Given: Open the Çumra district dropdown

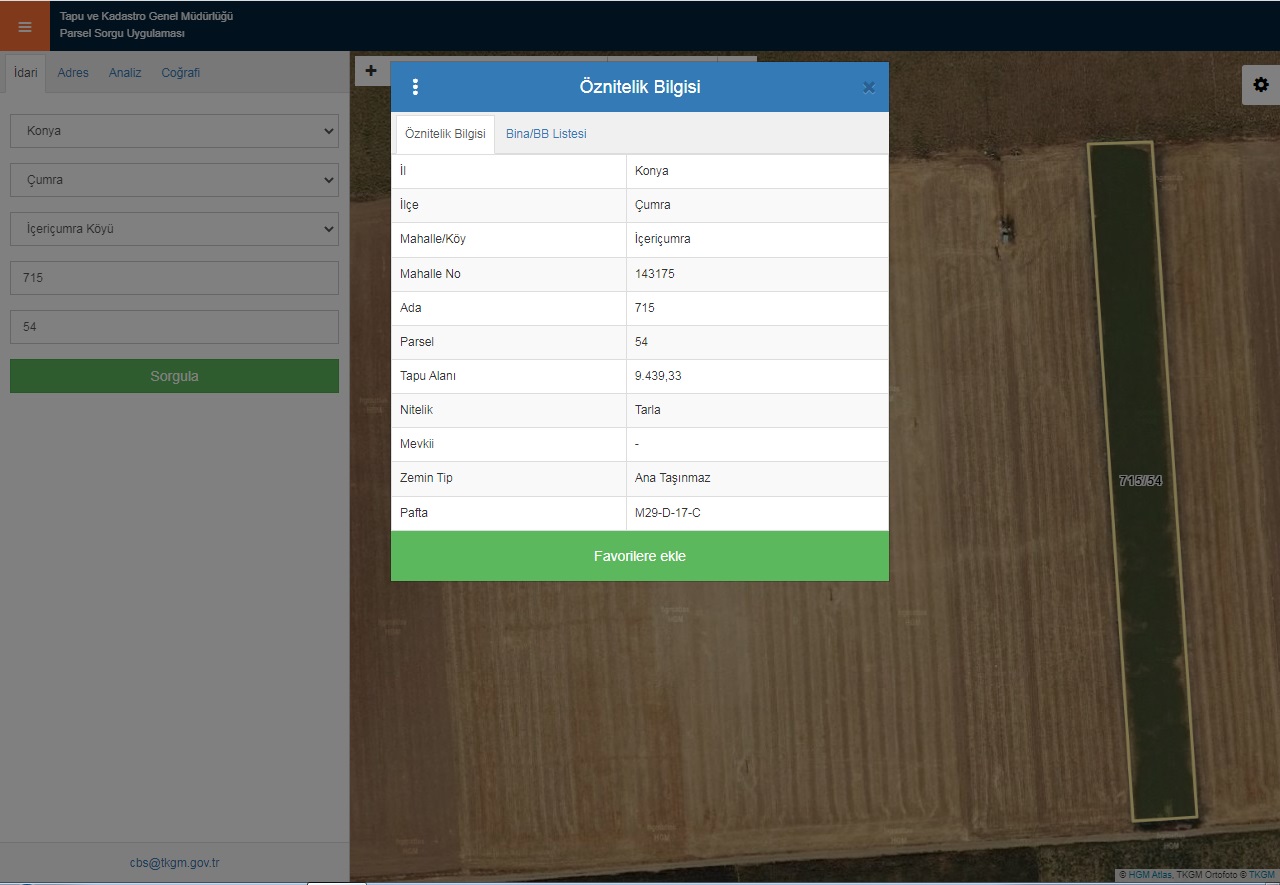Looking at the screenshot, I should coord(174,180).
